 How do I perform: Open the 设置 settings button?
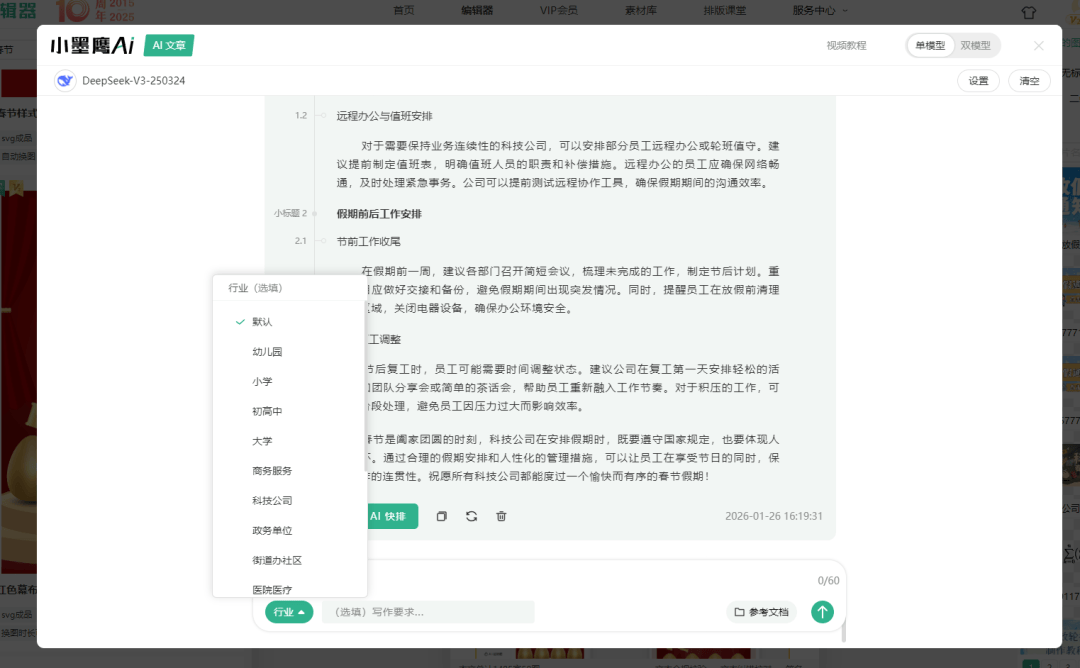978,81
